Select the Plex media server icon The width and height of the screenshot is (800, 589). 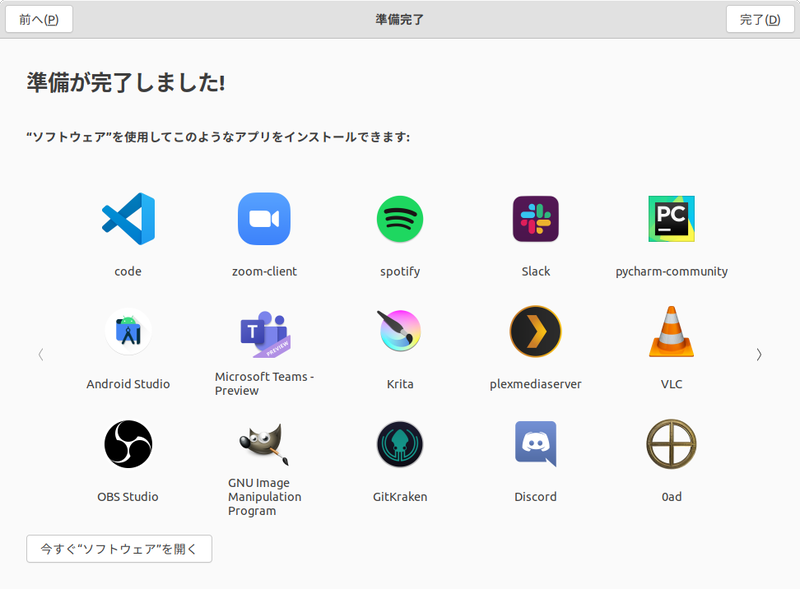click(536, 331)
